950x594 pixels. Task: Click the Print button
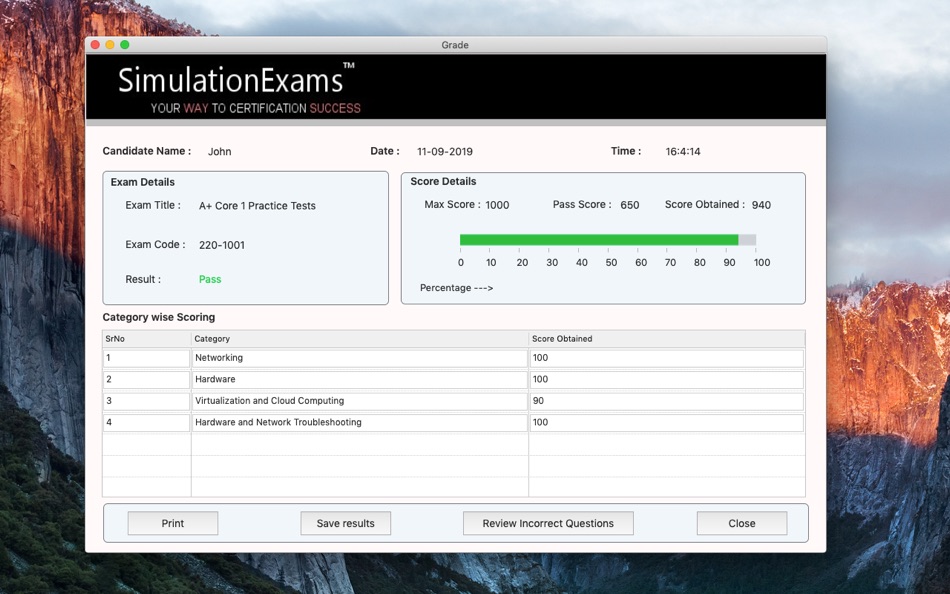coord(172,523)
